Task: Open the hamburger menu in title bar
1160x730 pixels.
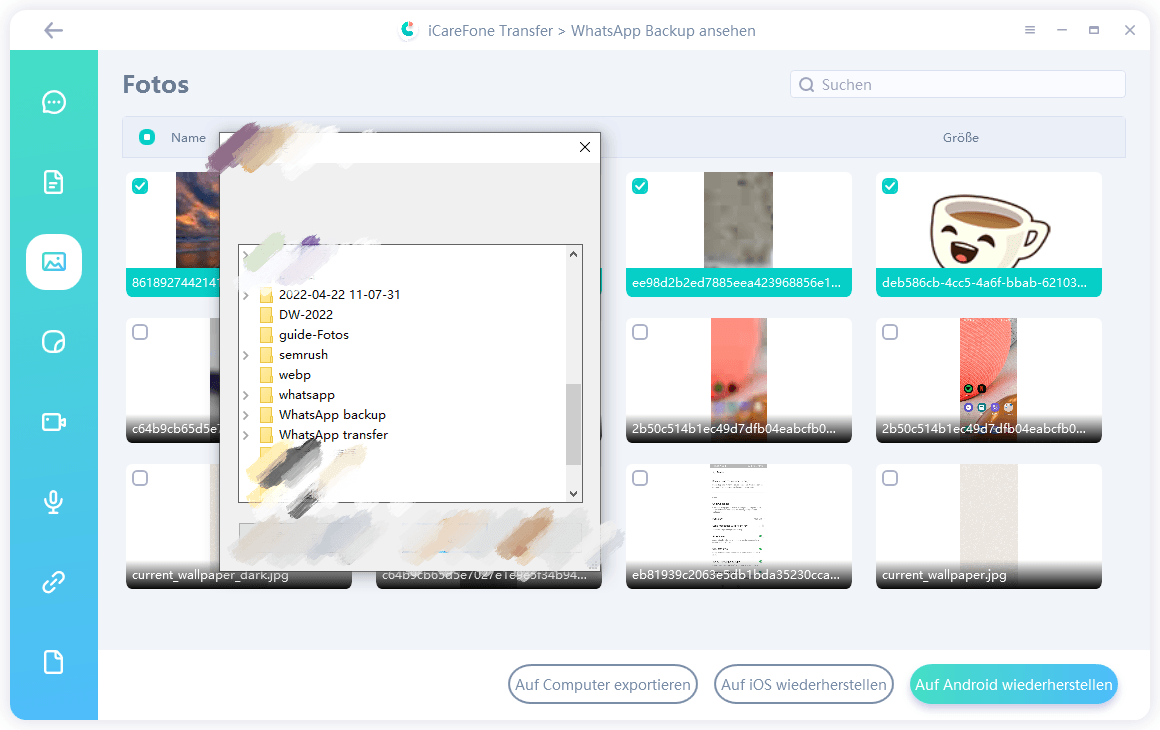Action: click(x=1030, y=30)
